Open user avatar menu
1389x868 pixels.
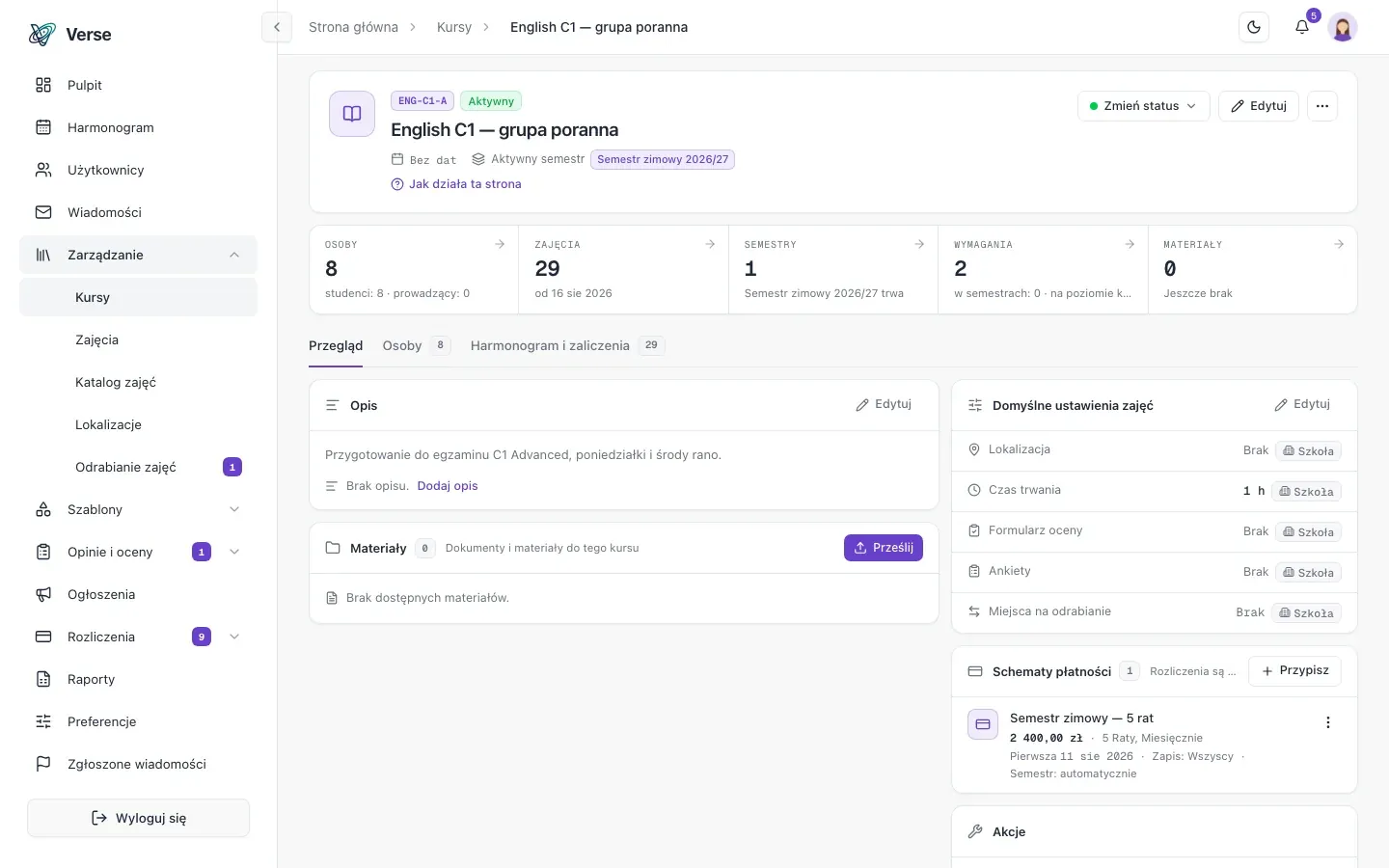pyautogui.click(x=1343, y=27)
